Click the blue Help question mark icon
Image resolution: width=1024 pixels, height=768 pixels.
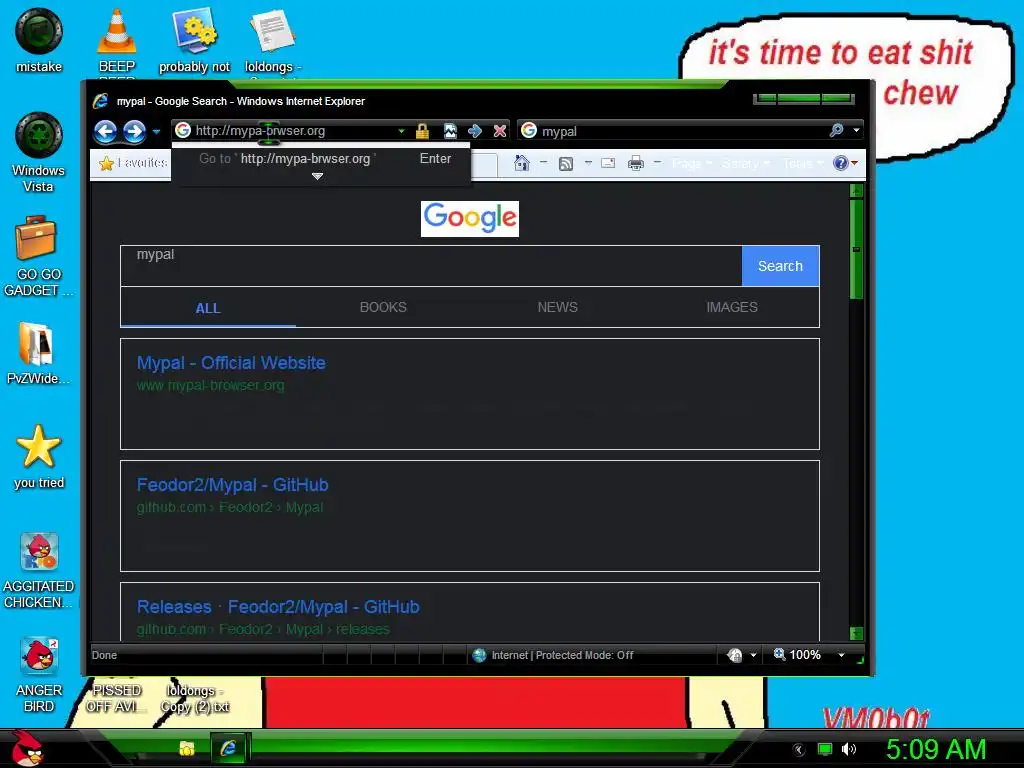(840, 163)
